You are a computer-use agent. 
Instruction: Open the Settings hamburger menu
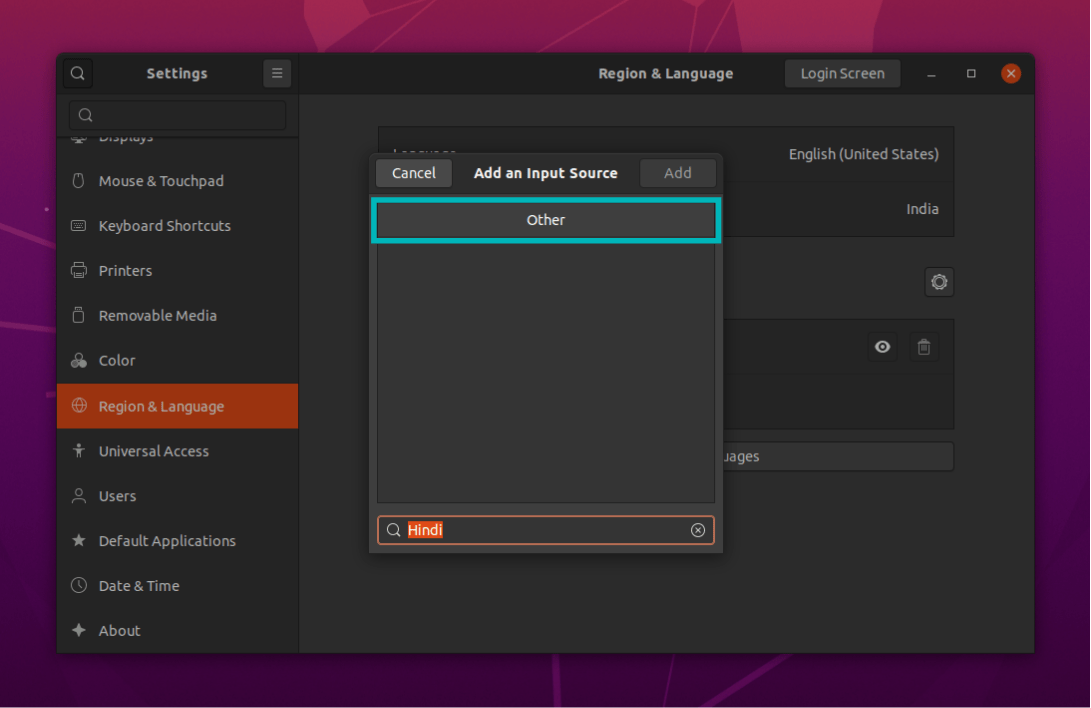277,73
